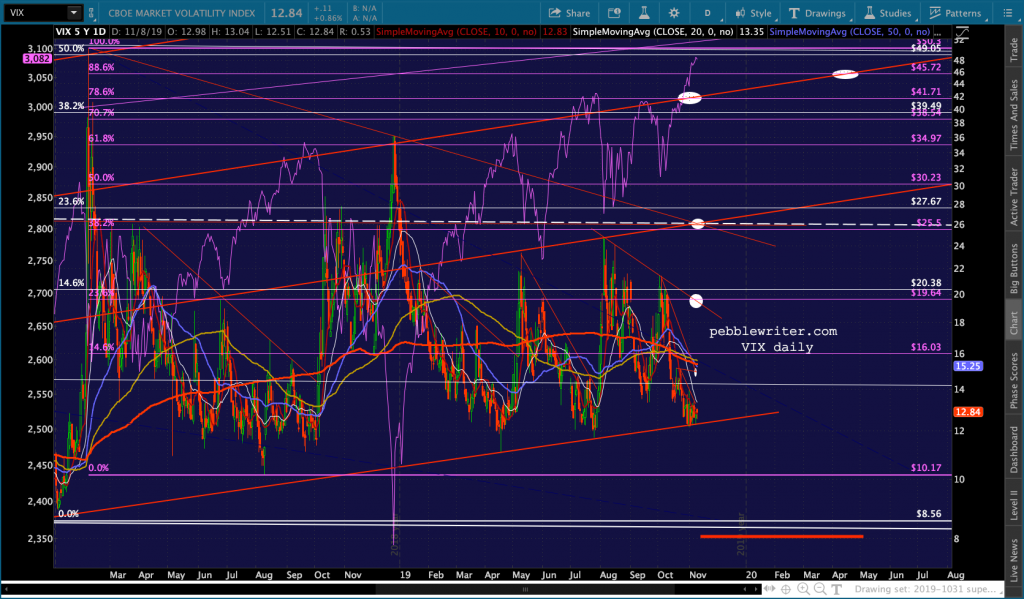Open the Share menu
Viewport: 1024px width, 599px height.
570,13
